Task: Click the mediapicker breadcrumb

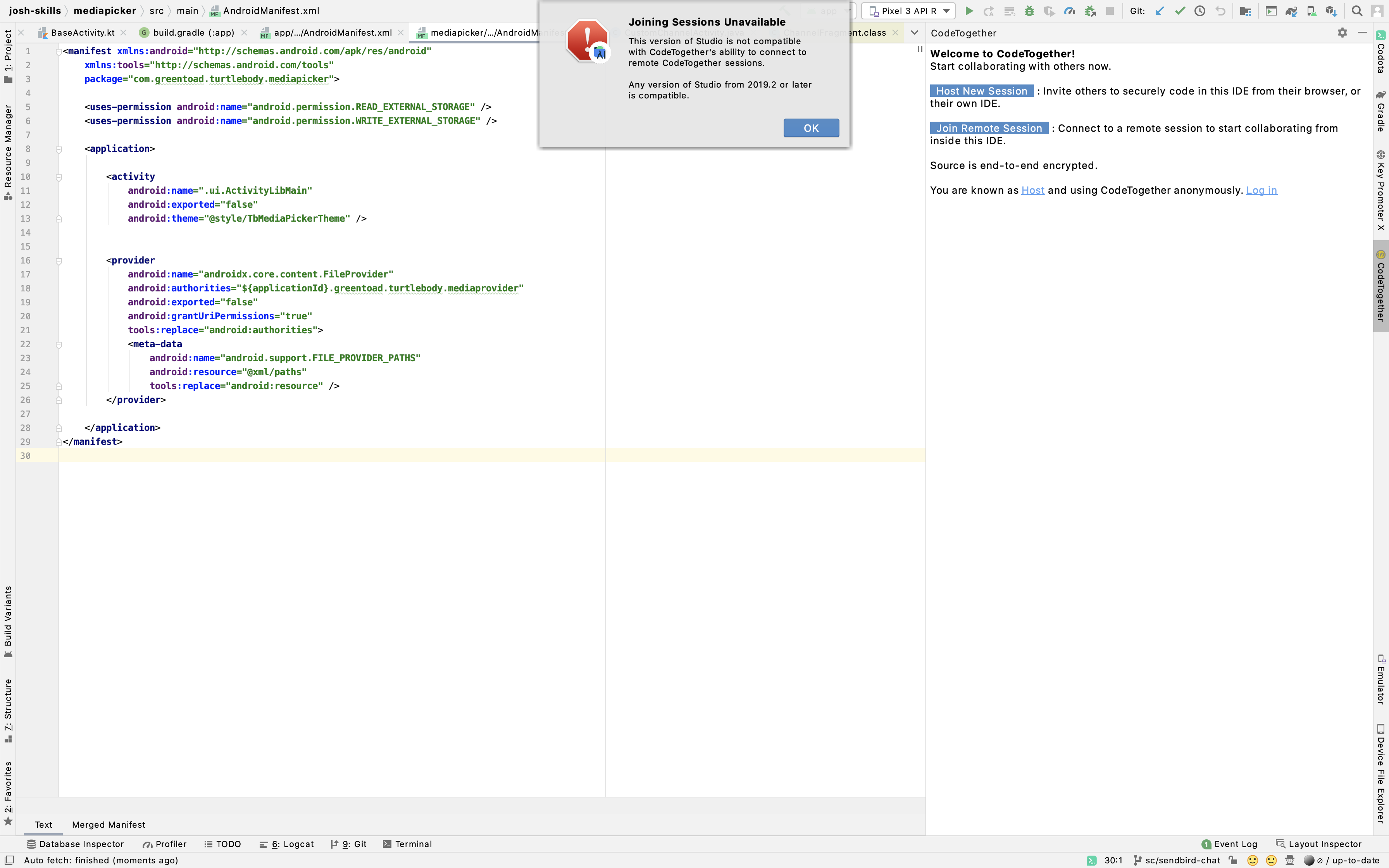Action: pos(105,11)
